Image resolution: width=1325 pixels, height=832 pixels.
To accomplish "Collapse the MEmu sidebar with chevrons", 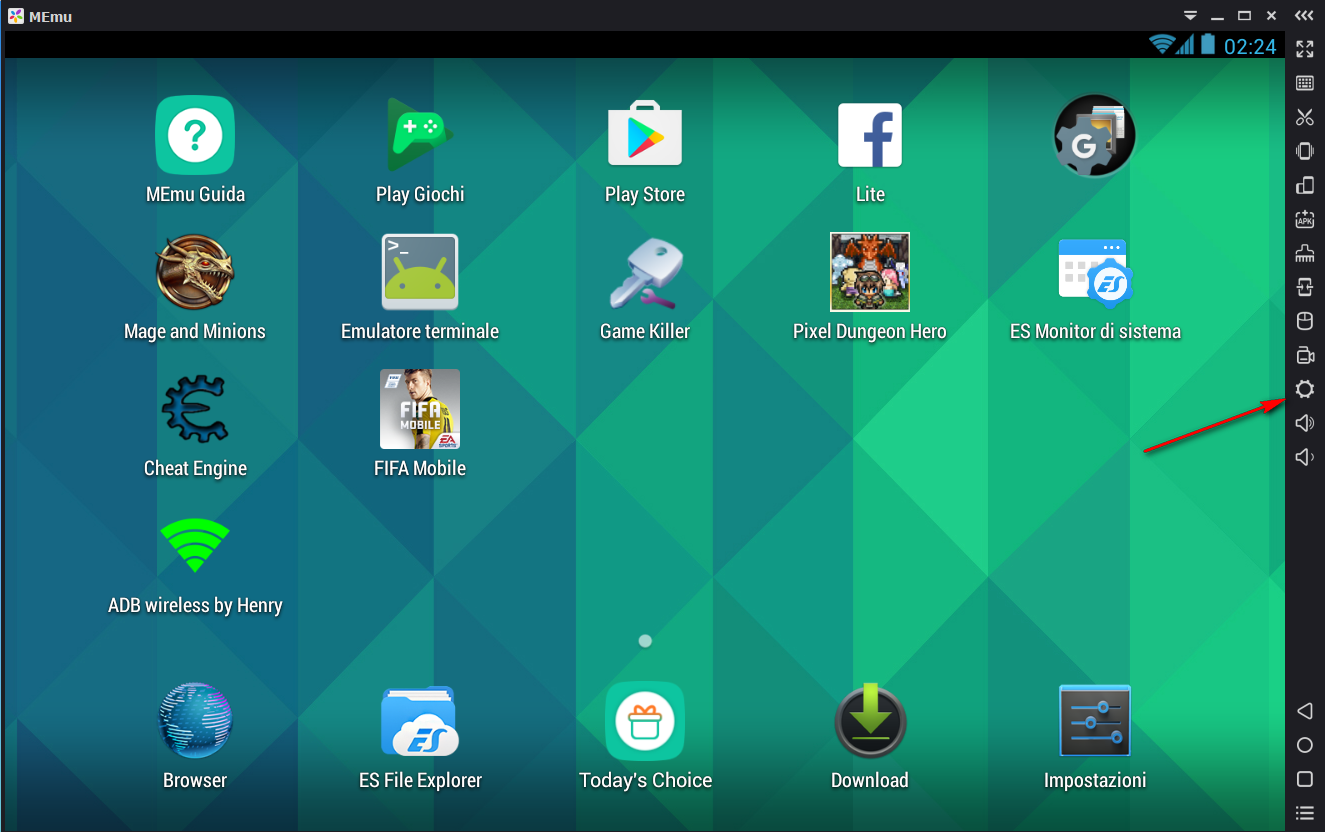I will 1304,16.
